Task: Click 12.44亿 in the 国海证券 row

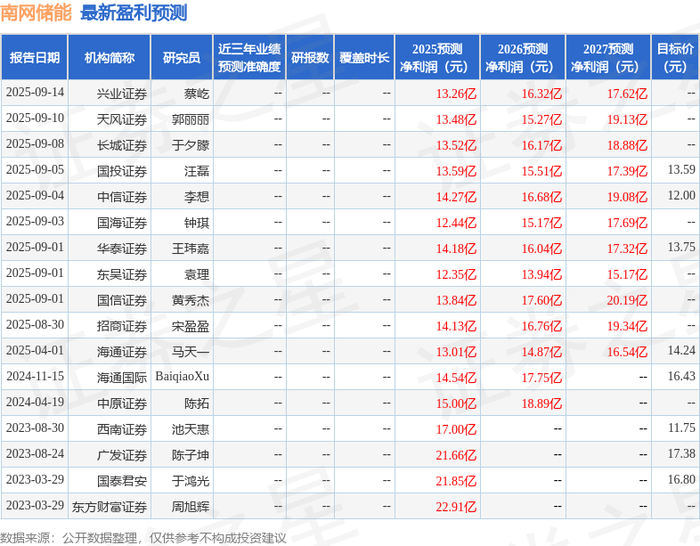Action: [x=456, y=223]
